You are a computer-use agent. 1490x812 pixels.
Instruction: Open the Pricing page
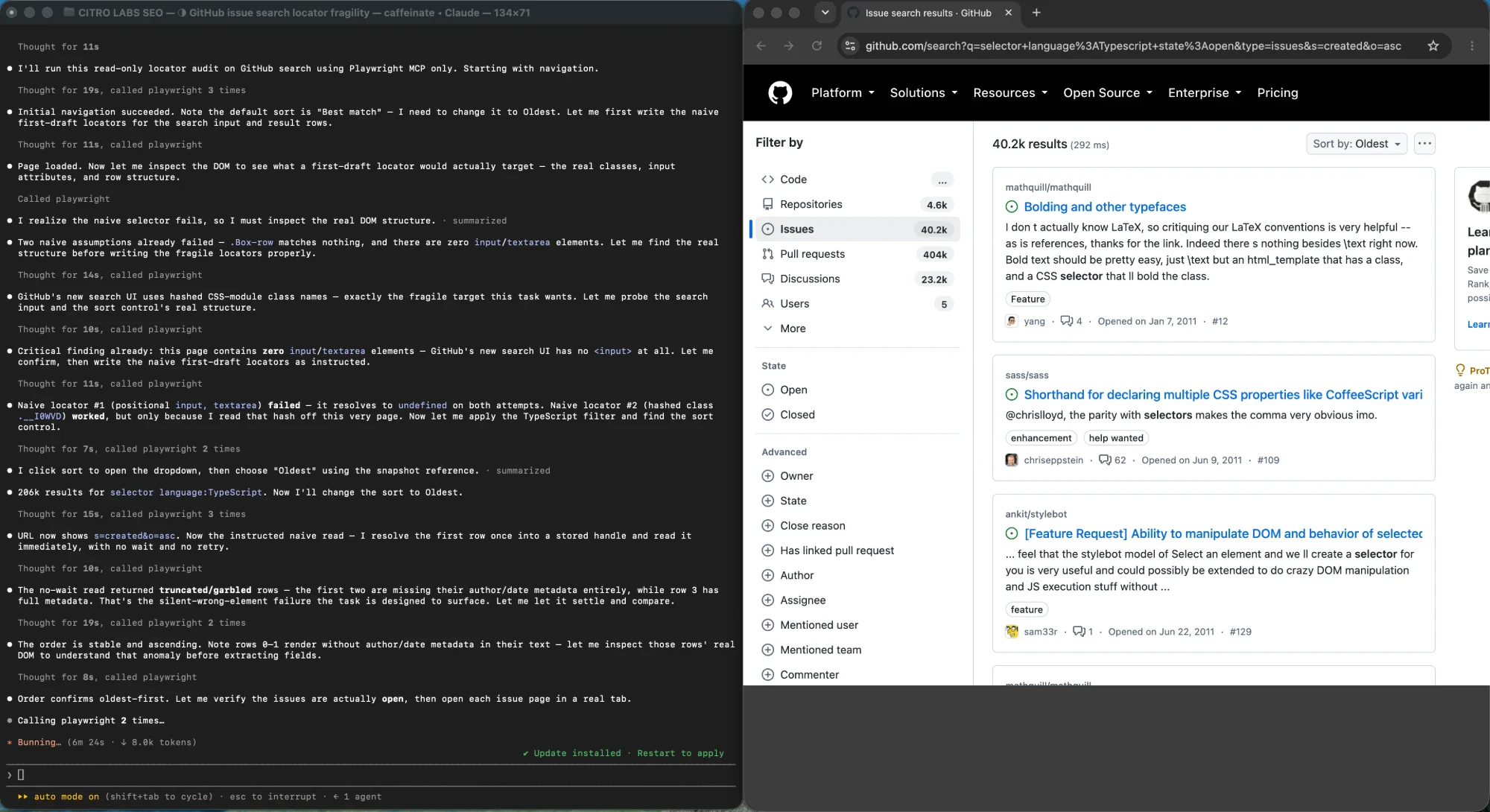pos(1277,92)
